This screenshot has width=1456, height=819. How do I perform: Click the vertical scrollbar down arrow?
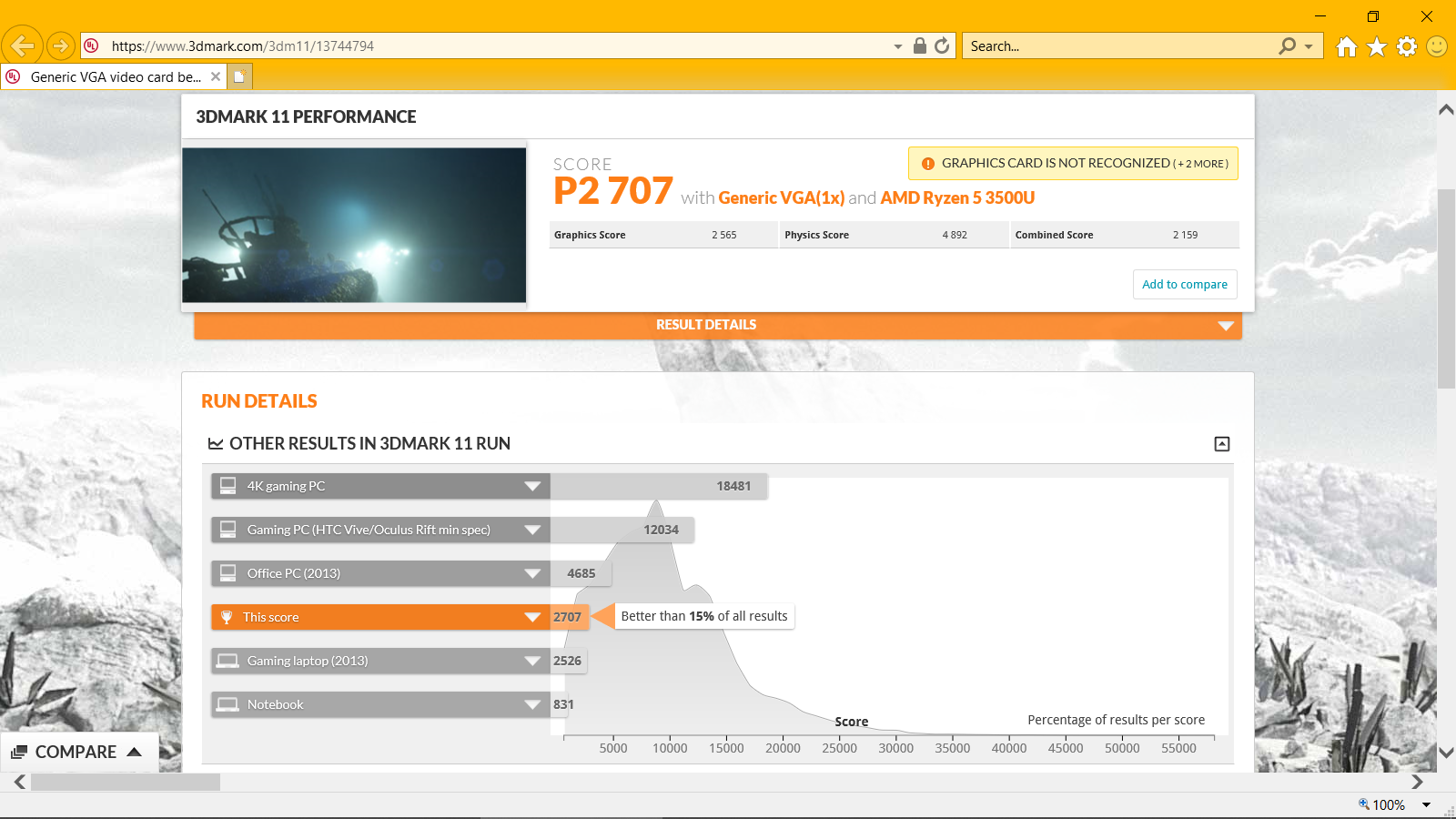tap(1446, 753)
